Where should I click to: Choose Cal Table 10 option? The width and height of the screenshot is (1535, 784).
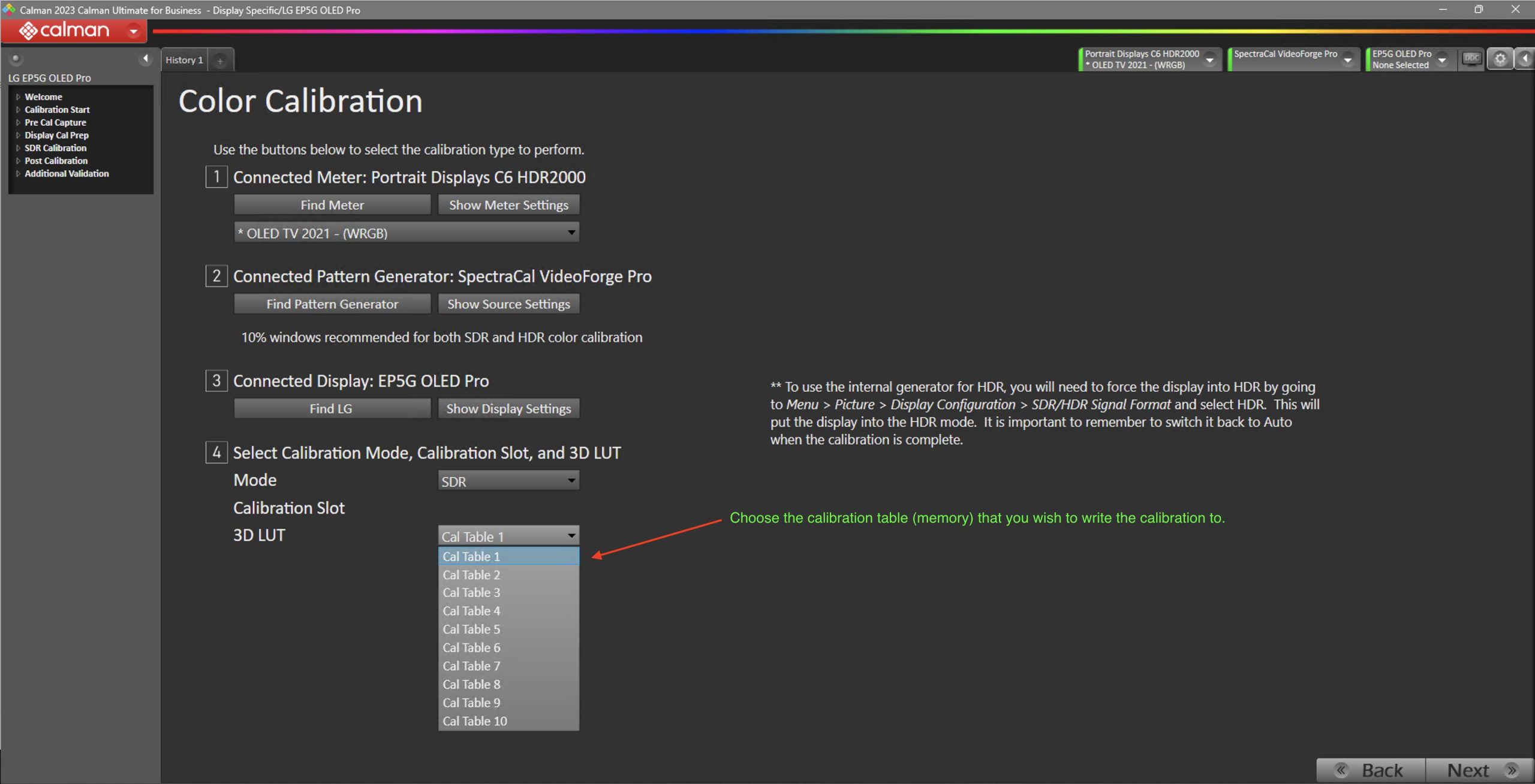pos(508,721)
